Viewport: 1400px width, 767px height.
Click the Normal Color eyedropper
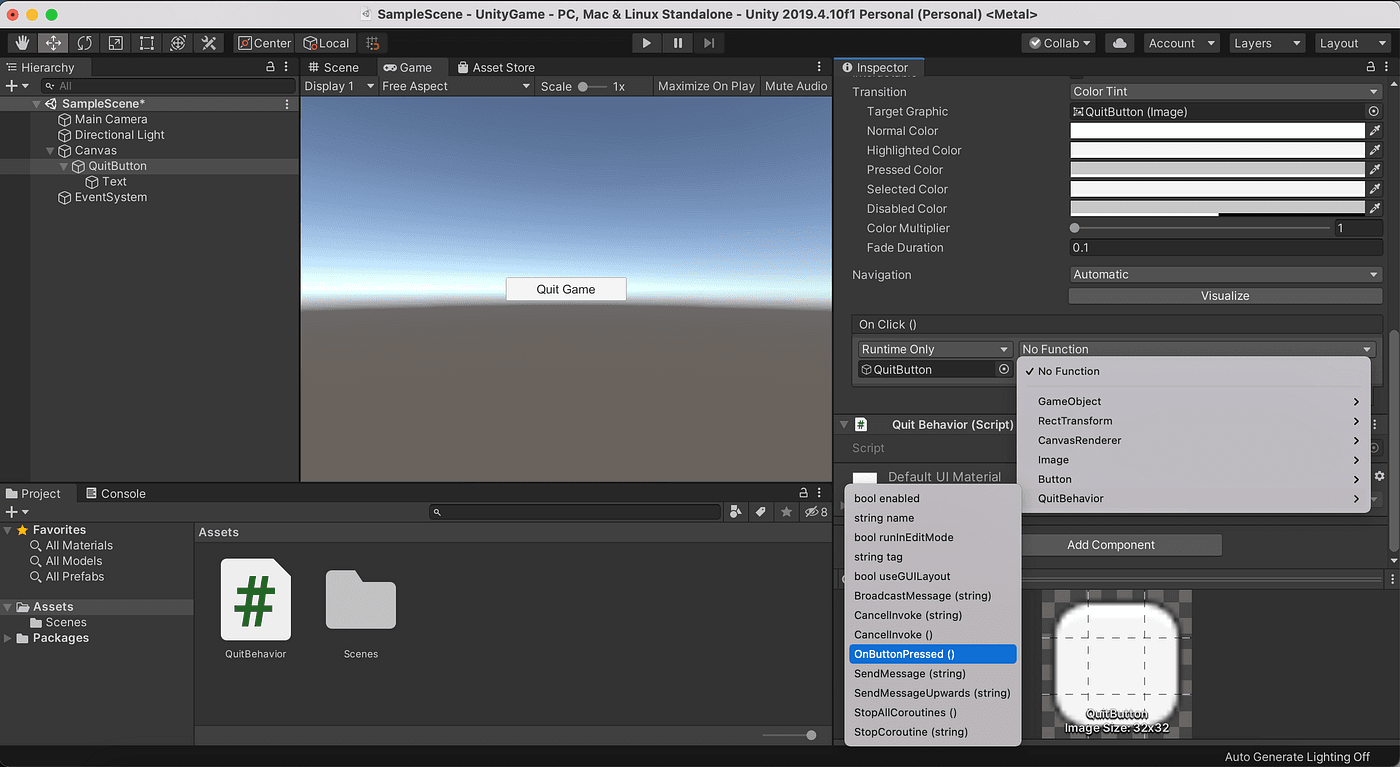click(1374, 131)
